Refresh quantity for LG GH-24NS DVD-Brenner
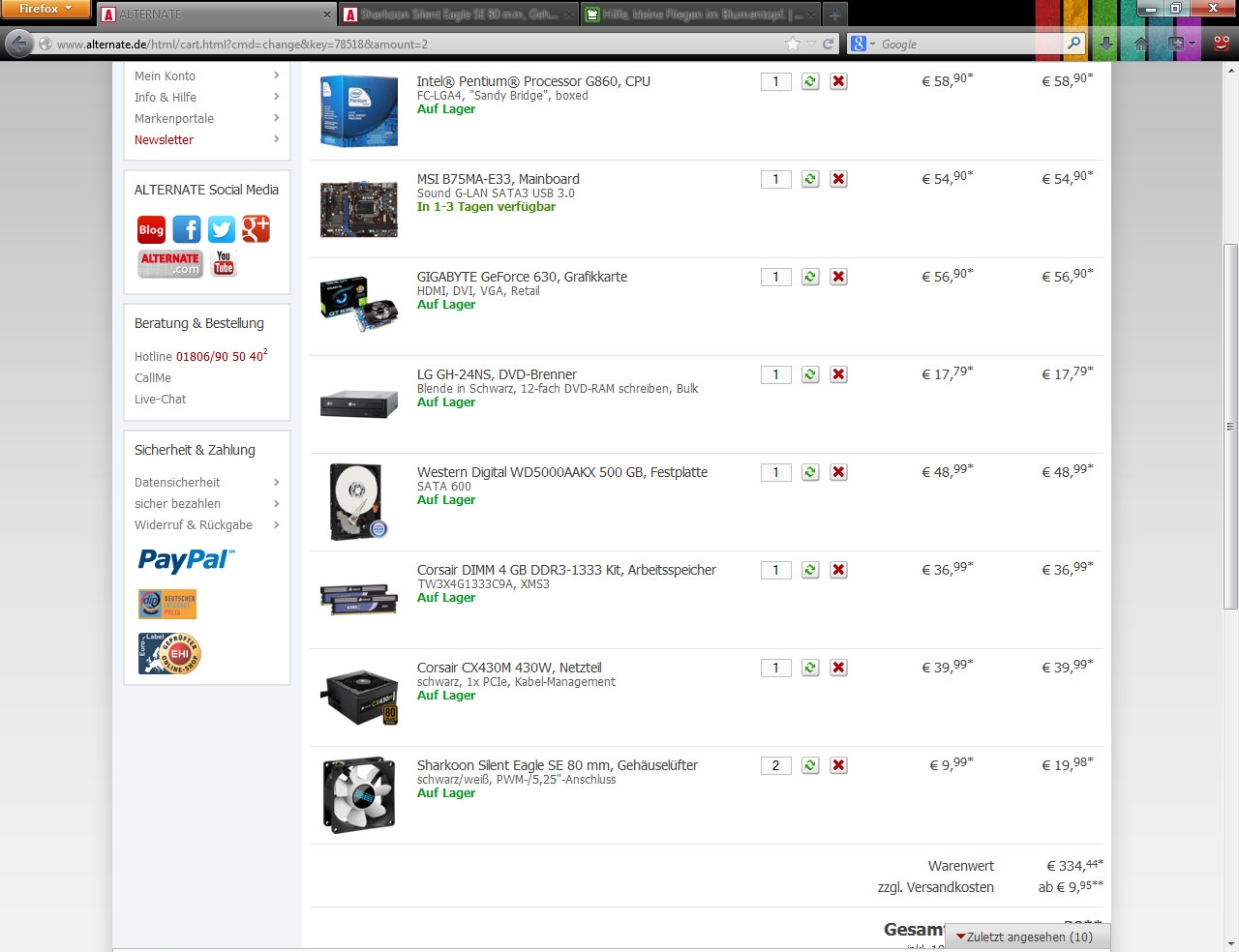This screenshot has width=1239, height=952. point(810,374)
